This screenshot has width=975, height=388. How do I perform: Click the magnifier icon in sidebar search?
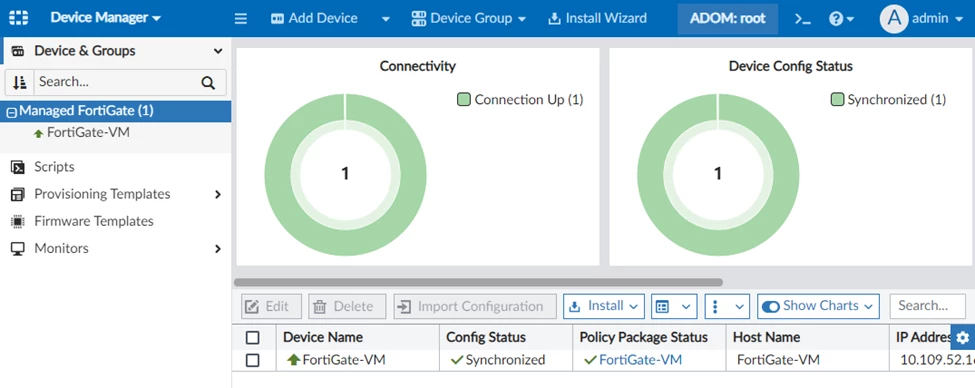click(208, 83)
